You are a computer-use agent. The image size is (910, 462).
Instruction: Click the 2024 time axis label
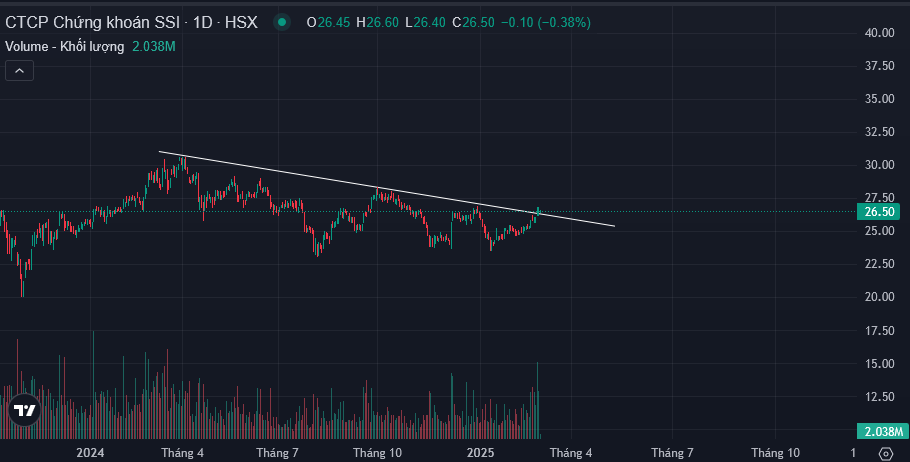(x=90, y=453)
